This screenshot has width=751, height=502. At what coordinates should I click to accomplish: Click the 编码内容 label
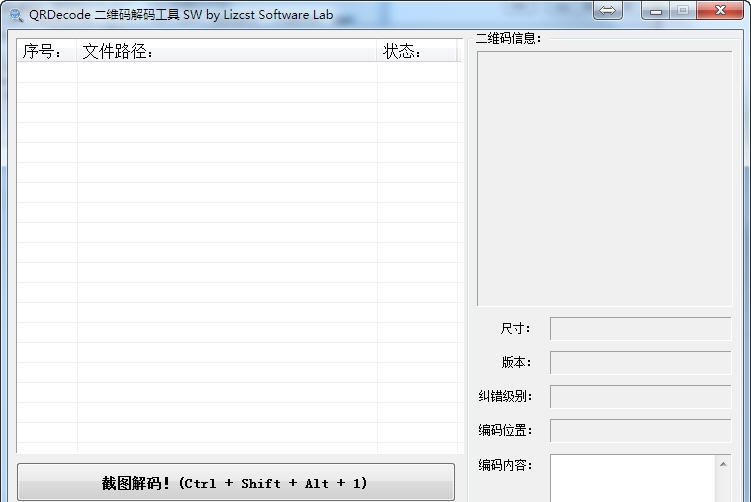point(505,465)
